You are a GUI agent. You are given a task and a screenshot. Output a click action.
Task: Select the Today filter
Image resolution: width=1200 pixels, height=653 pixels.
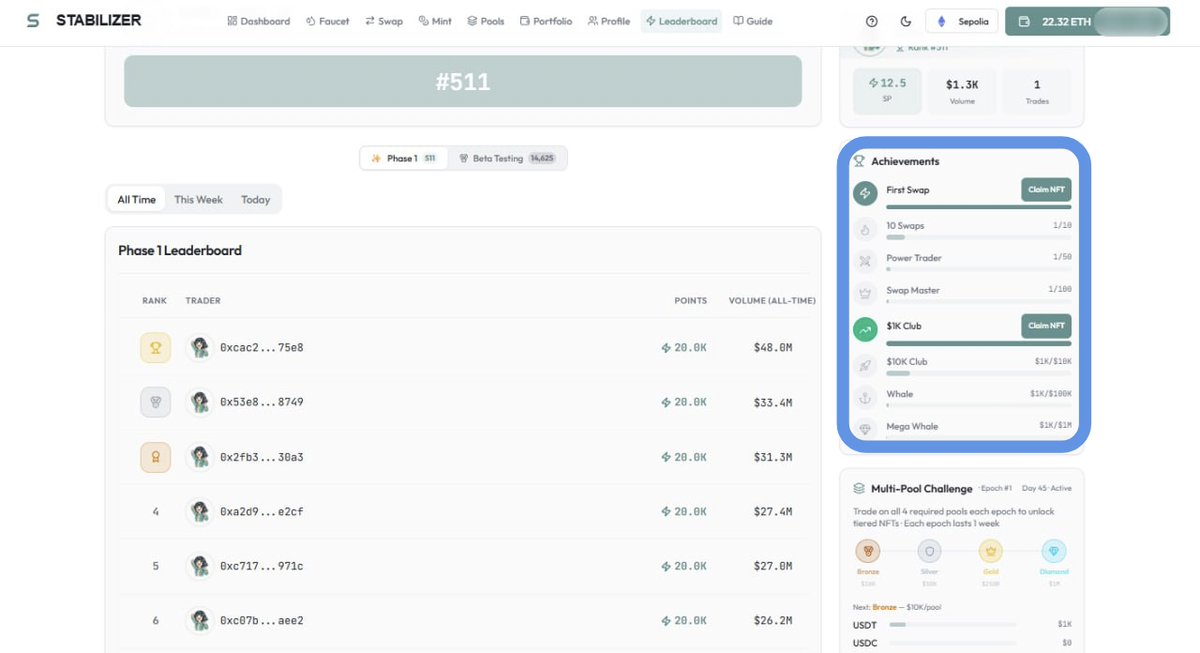(255, 199)
